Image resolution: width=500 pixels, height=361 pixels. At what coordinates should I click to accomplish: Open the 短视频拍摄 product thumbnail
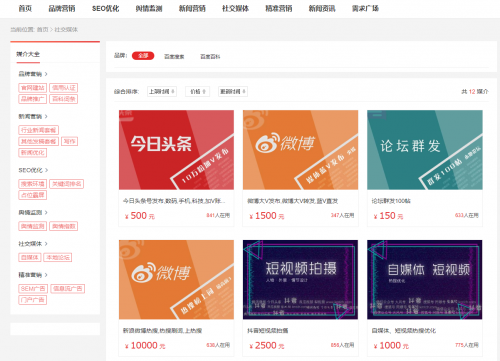(x=300, y=280)
